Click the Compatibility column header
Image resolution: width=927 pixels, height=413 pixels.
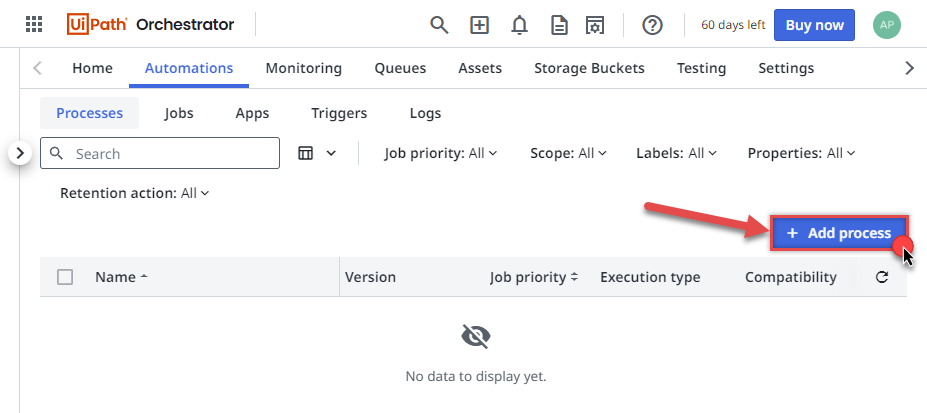pyautogui.click(x=790, y=277)
